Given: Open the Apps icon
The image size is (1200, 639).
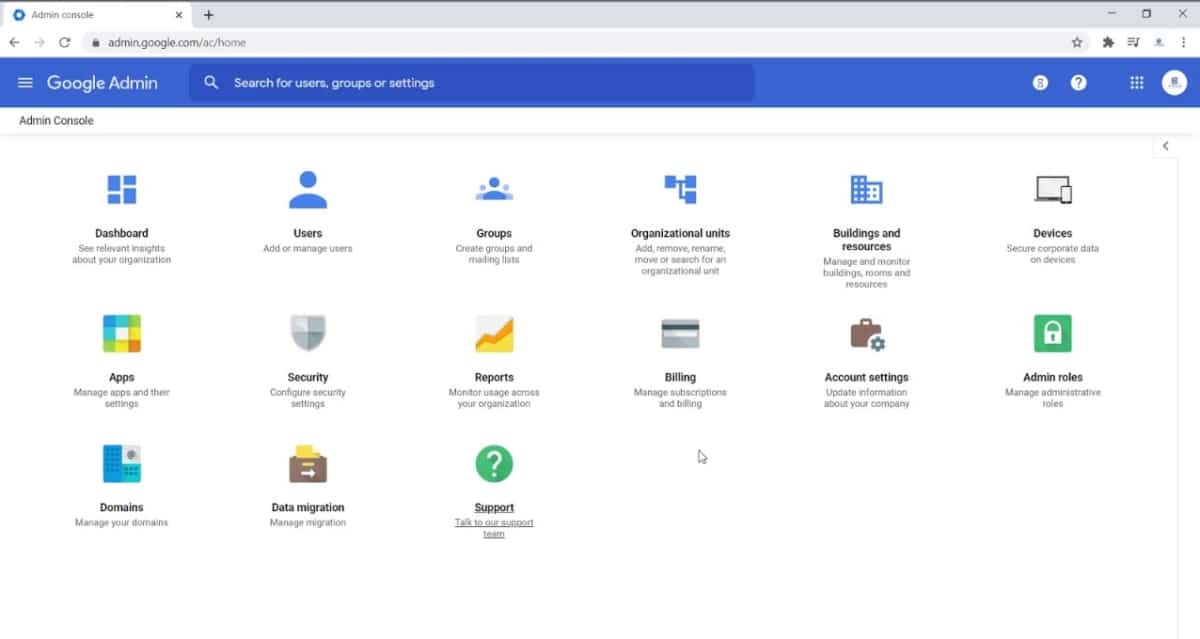Looking at the screenshot, I should click(x=122, y=334).
